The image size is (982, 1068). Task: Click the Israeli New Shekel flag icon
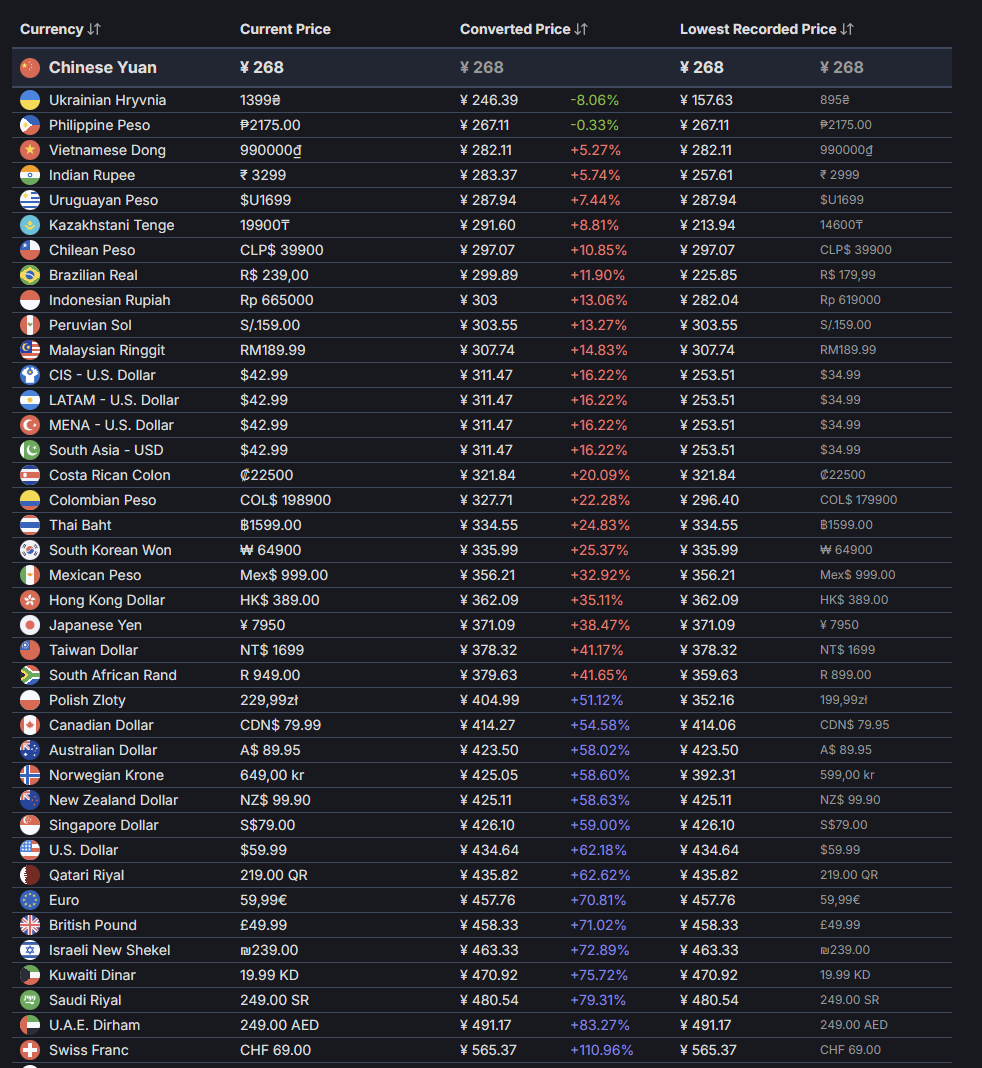(x=30, y=950)
